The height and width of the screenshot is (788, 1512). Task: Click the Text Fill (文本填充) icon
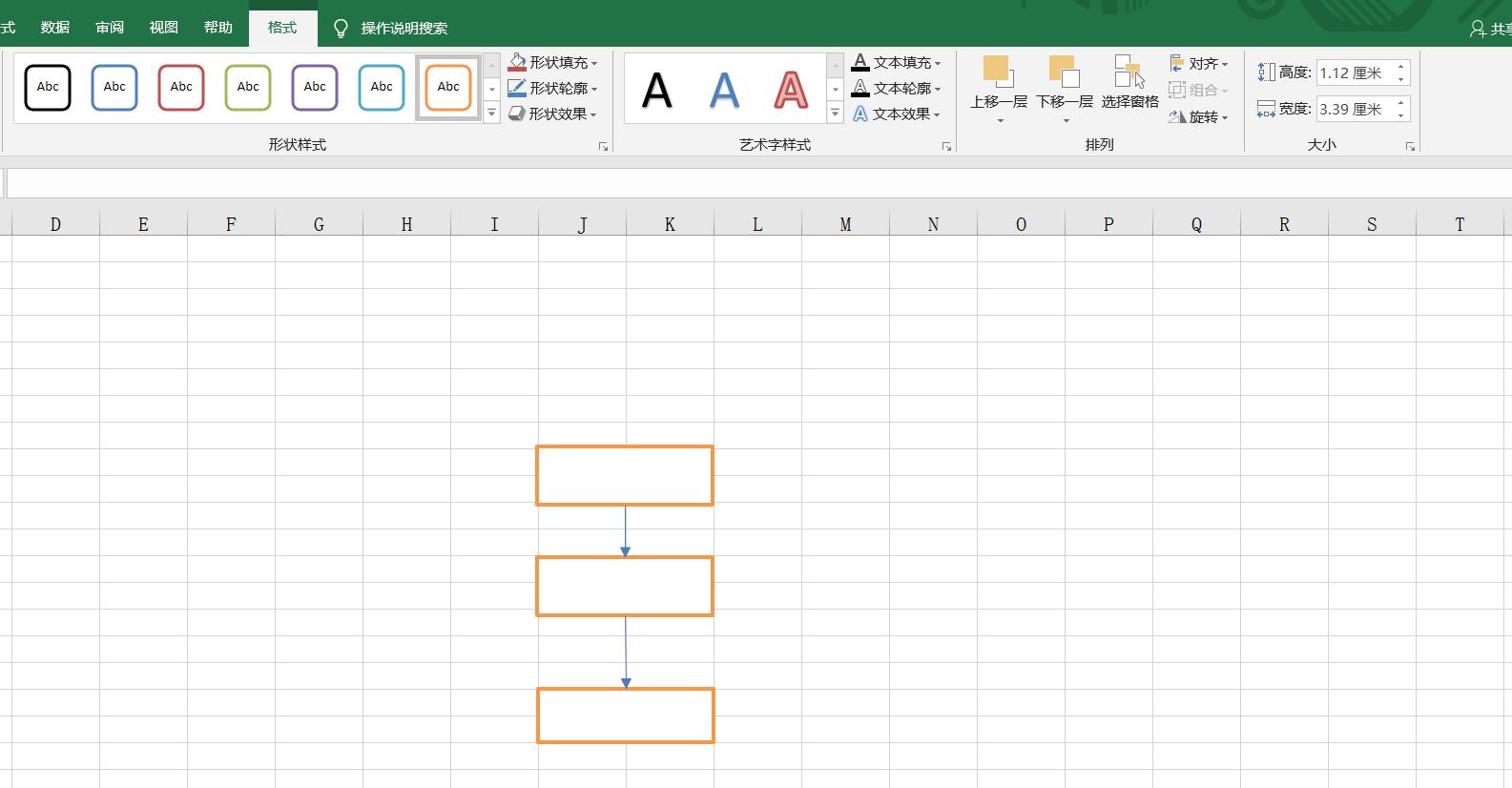pyautogui.click(x=860, y=63)
